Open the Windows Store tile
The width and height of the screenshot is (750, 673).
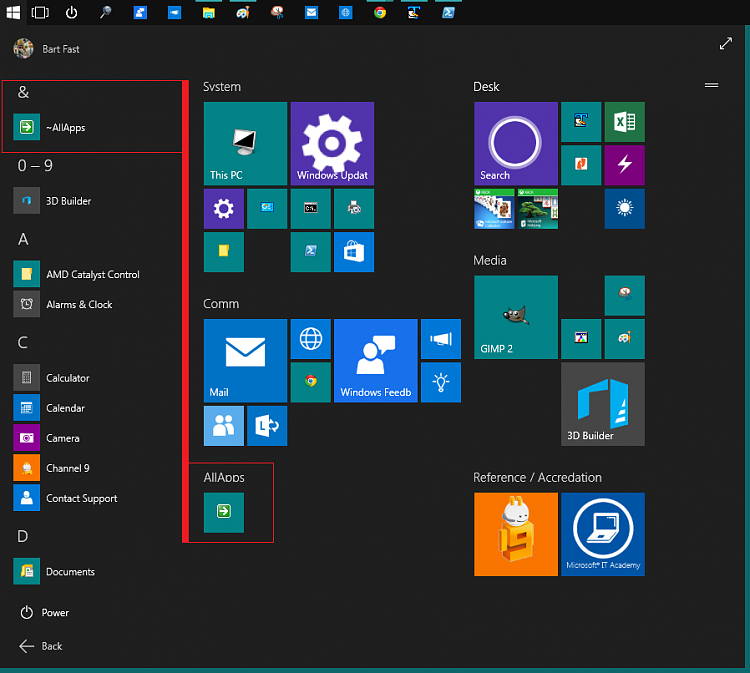click(354, 252)
